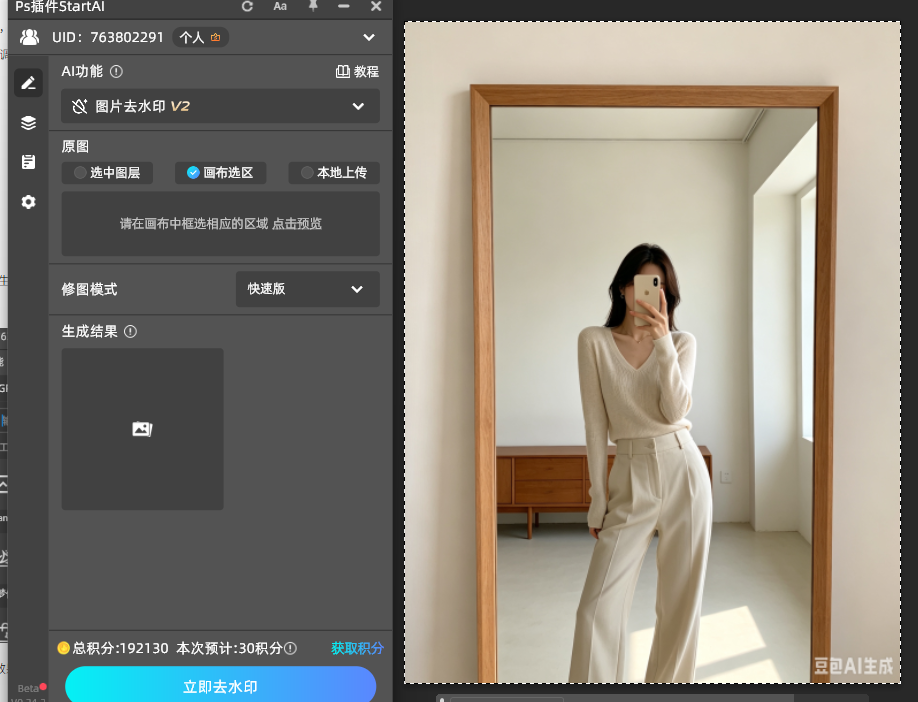Image resolution: width=918 pixels, height=702 pixels.
Task: Open the 教程 tutorial link
Action: 357,71
